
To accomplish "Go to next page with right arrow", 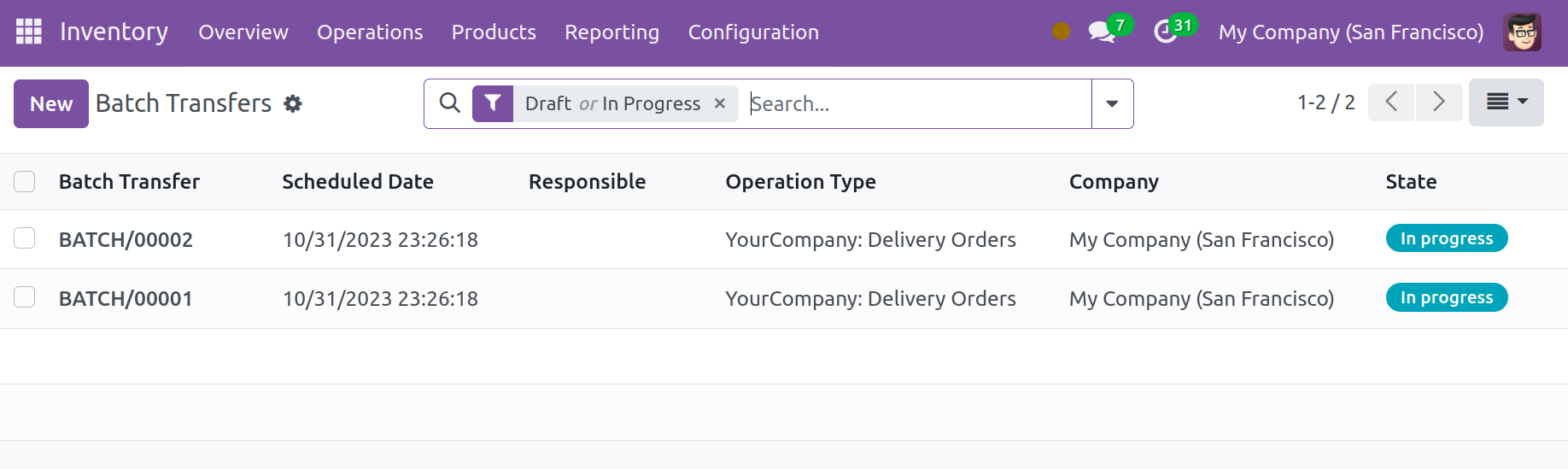I will 1439,103.
